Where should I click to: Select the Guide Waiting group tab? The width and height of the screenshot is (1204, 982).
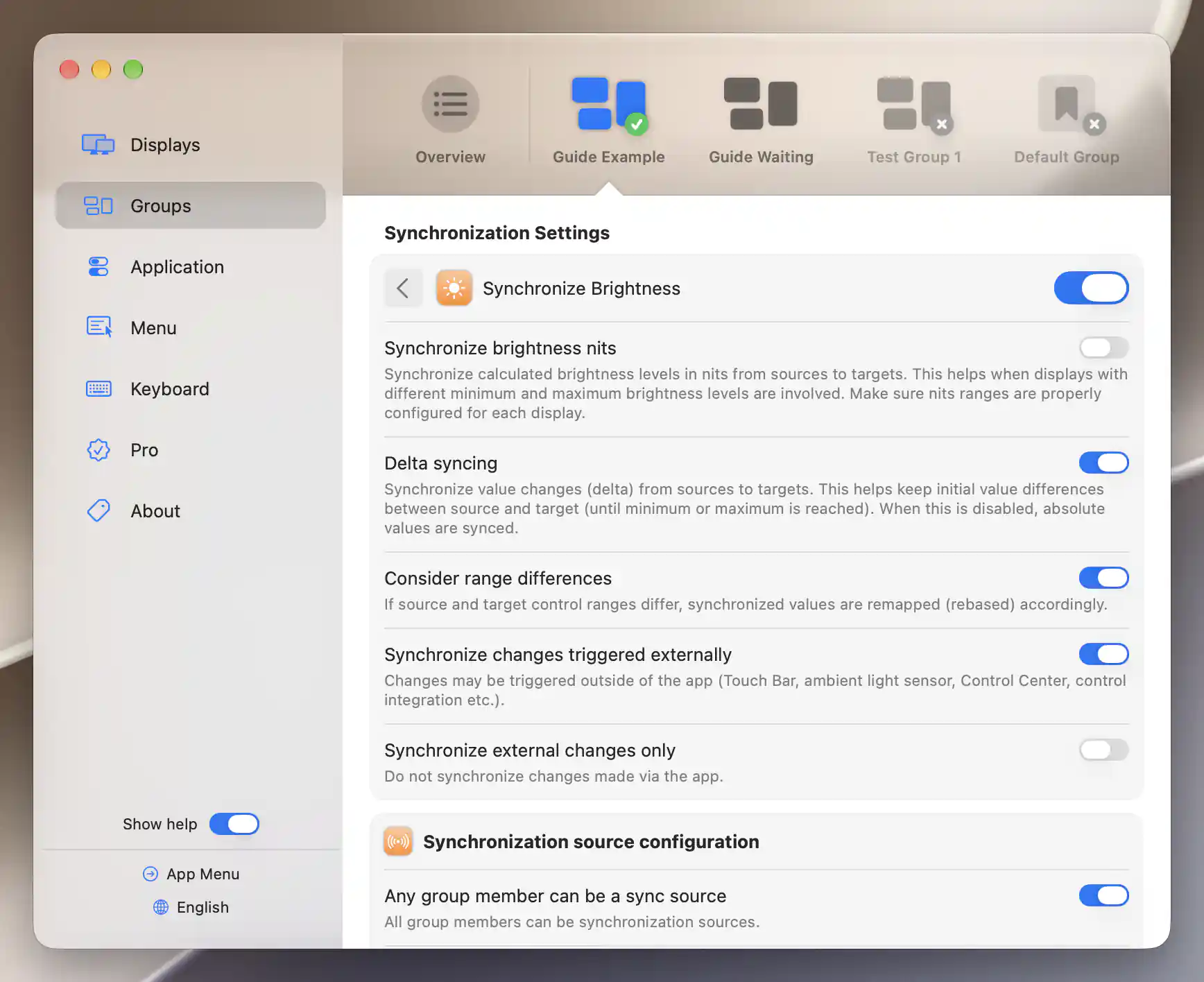point(761,120)
